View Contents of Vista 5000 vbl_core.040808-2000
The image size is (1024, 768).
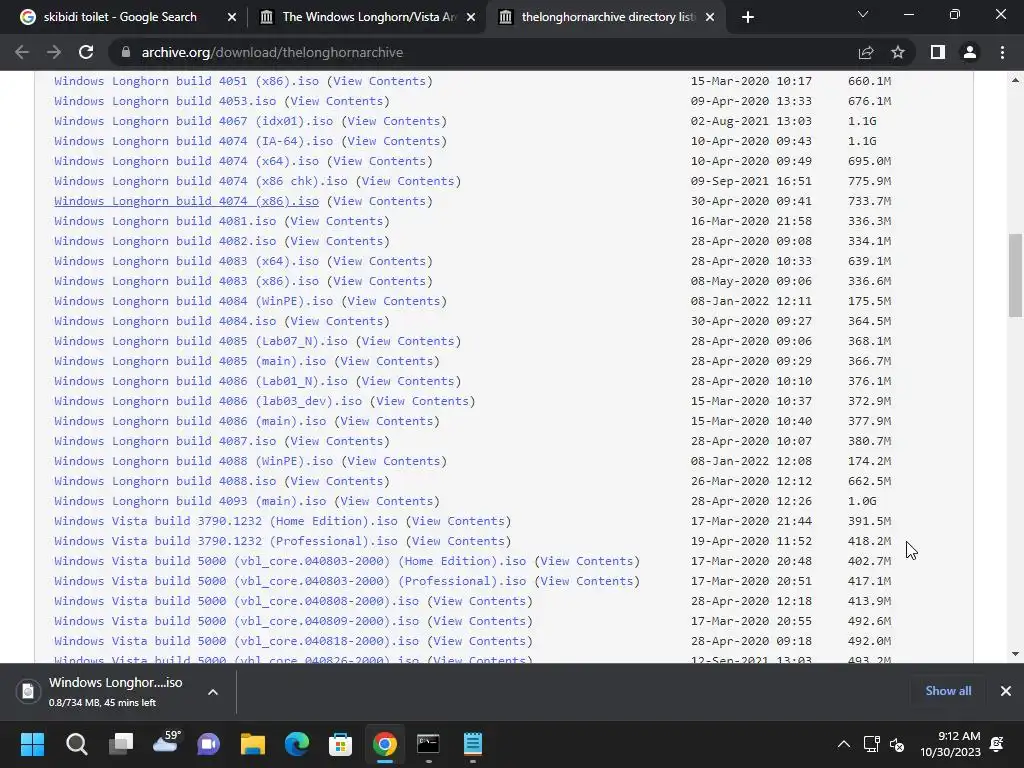[x=479, y=601]
